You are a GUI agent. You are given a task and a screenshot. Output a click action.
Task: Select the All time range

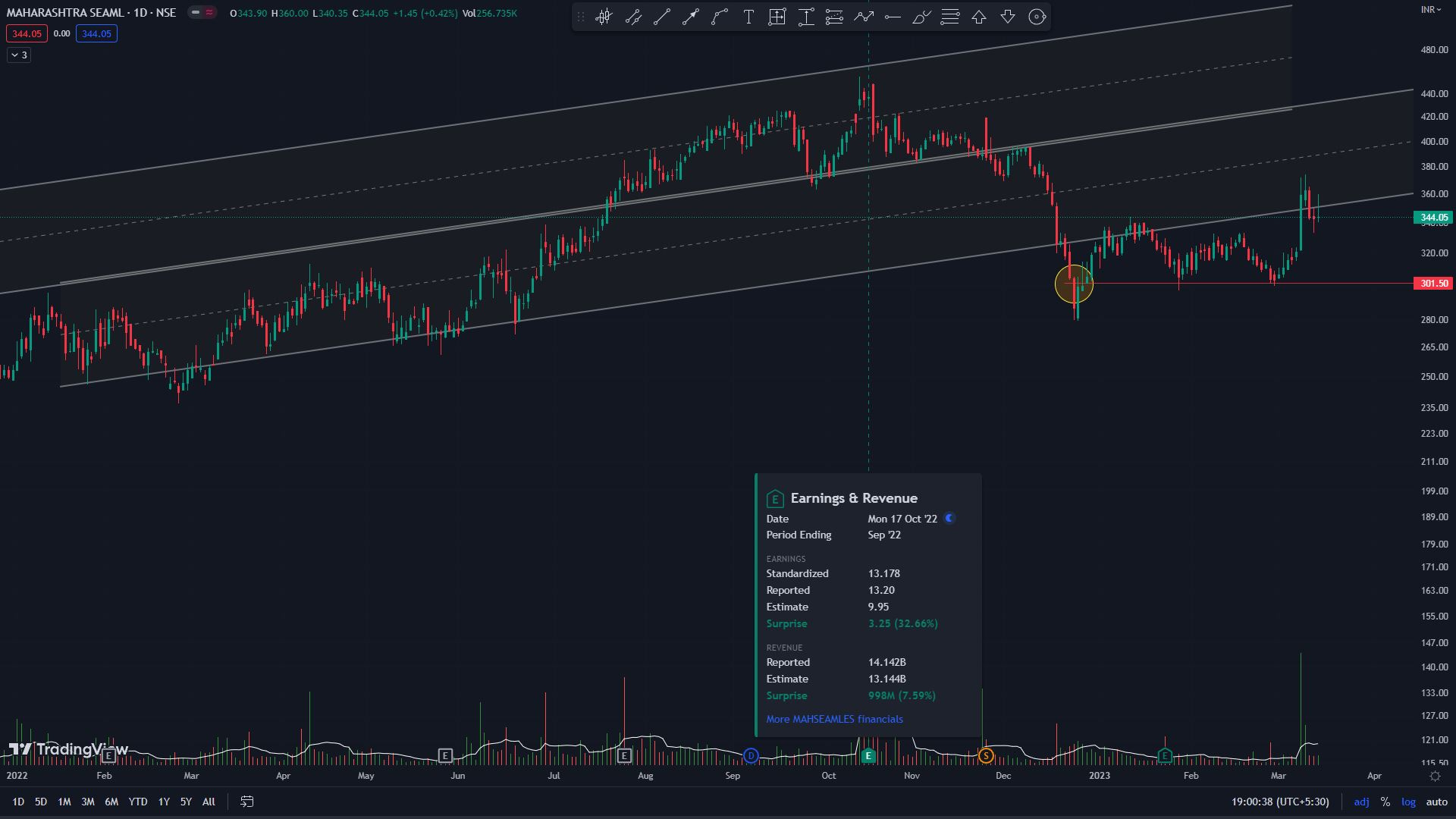209,802
